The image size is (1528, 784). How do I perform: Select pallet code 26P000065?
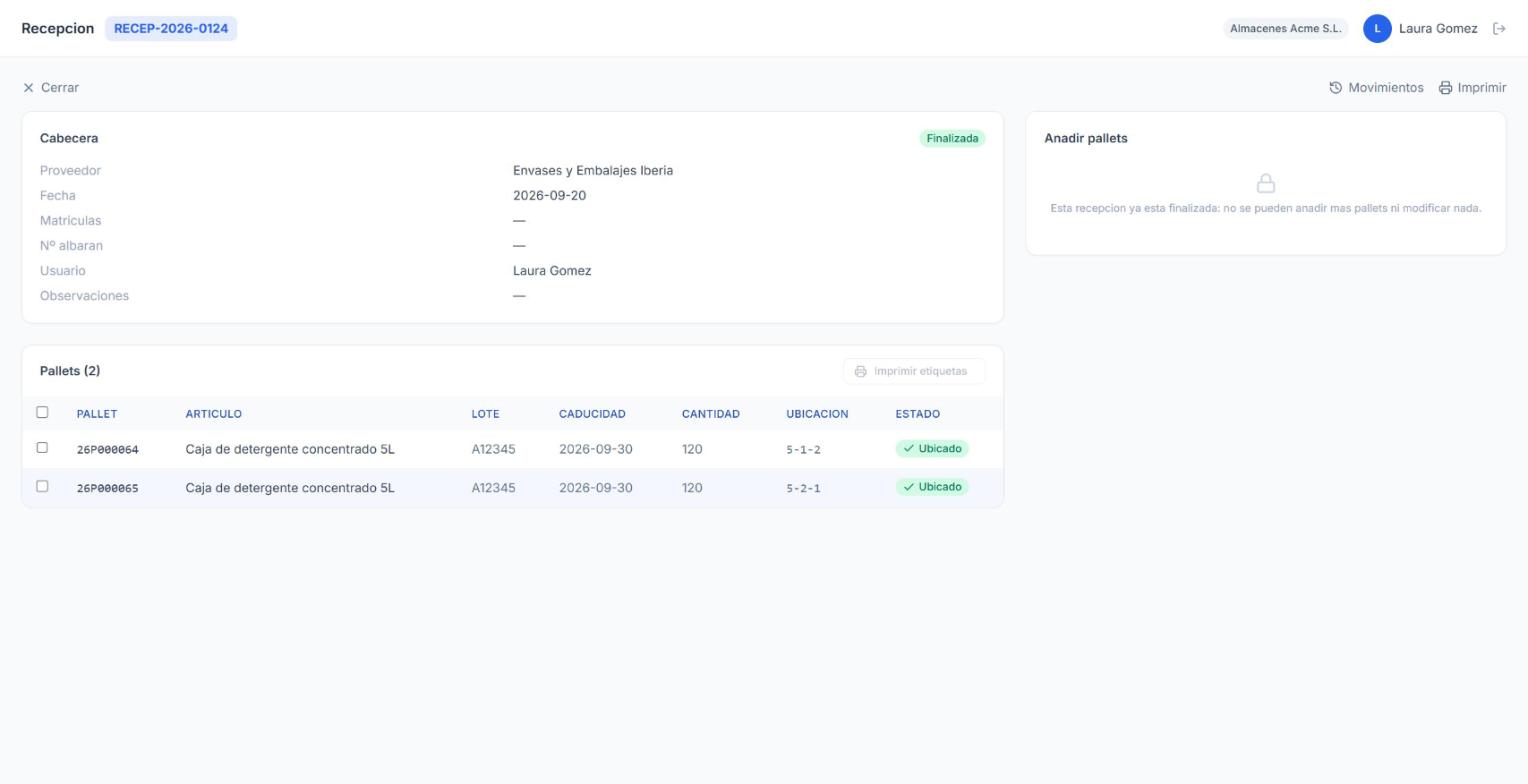[x=108, y=489]
